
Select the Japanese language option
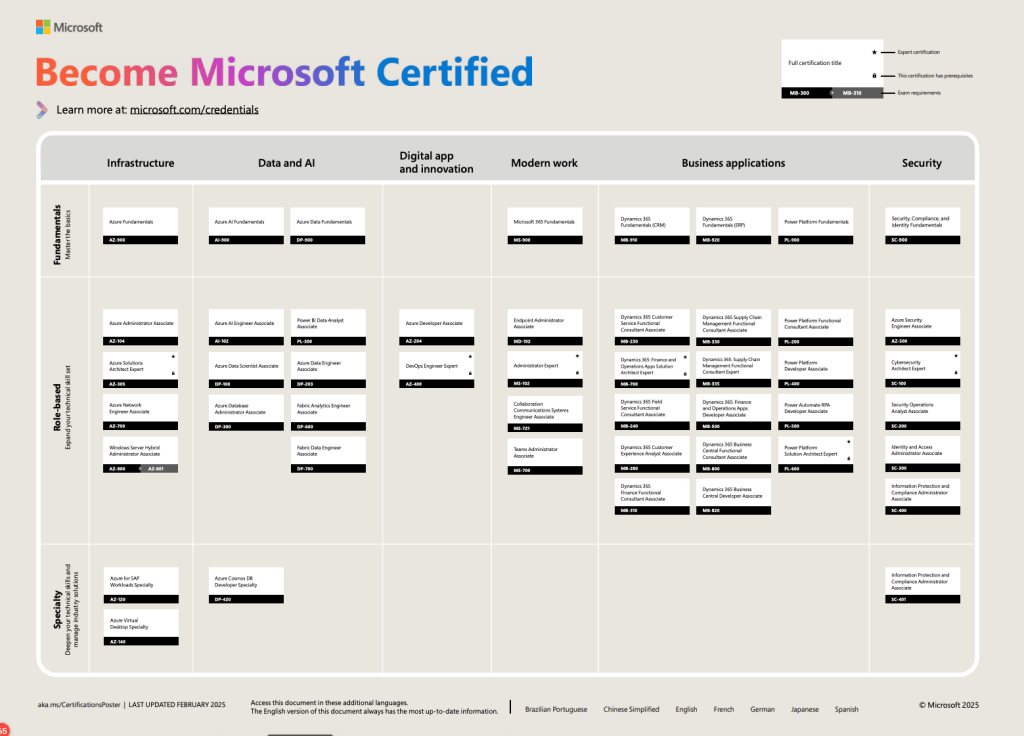point(805,709)
